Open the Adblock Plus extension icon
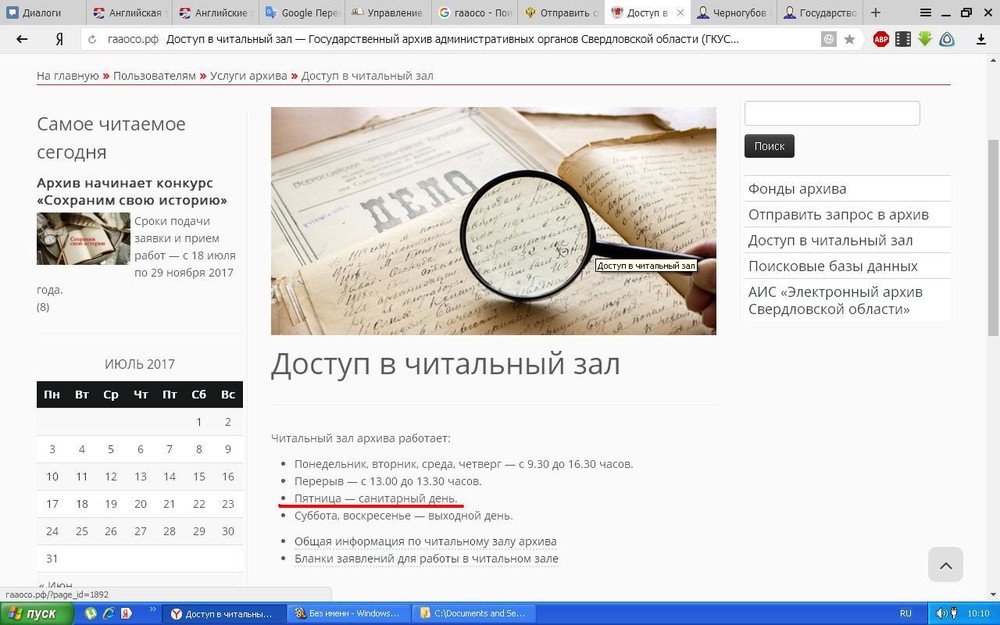1000x625 pixels. click(x=881, y=40)
